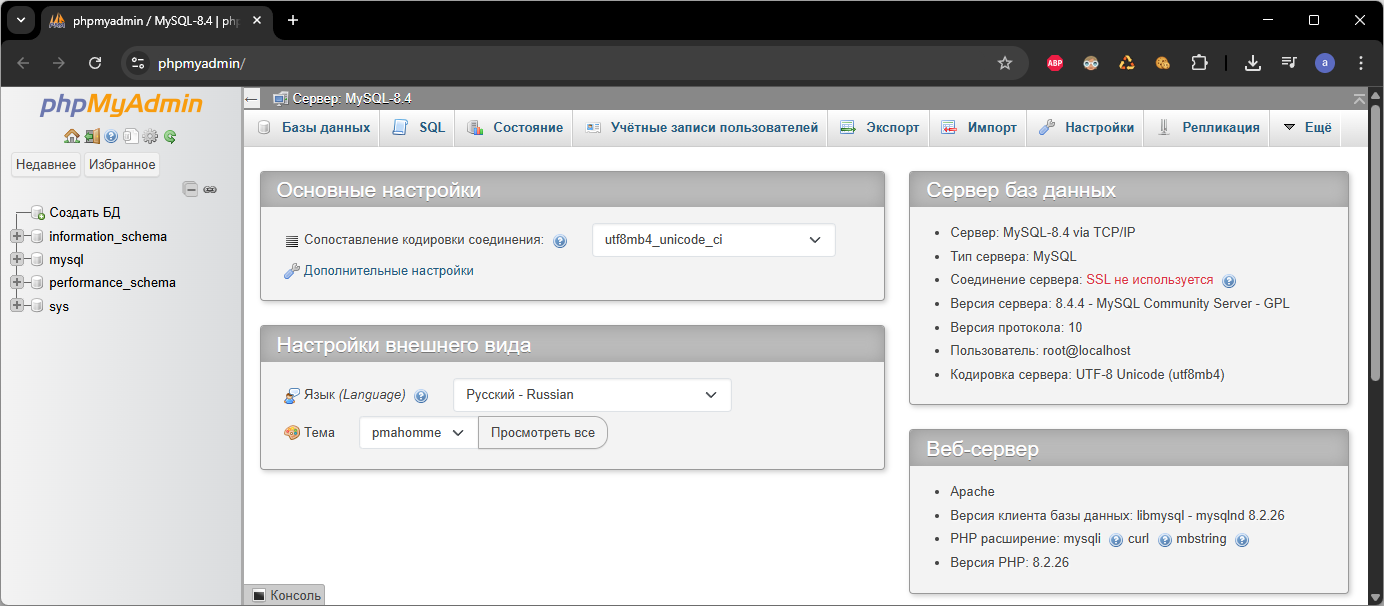Expand mysql database tree node
The width and height of the screenshot is (1384, 606).
(x=17, y=260)
